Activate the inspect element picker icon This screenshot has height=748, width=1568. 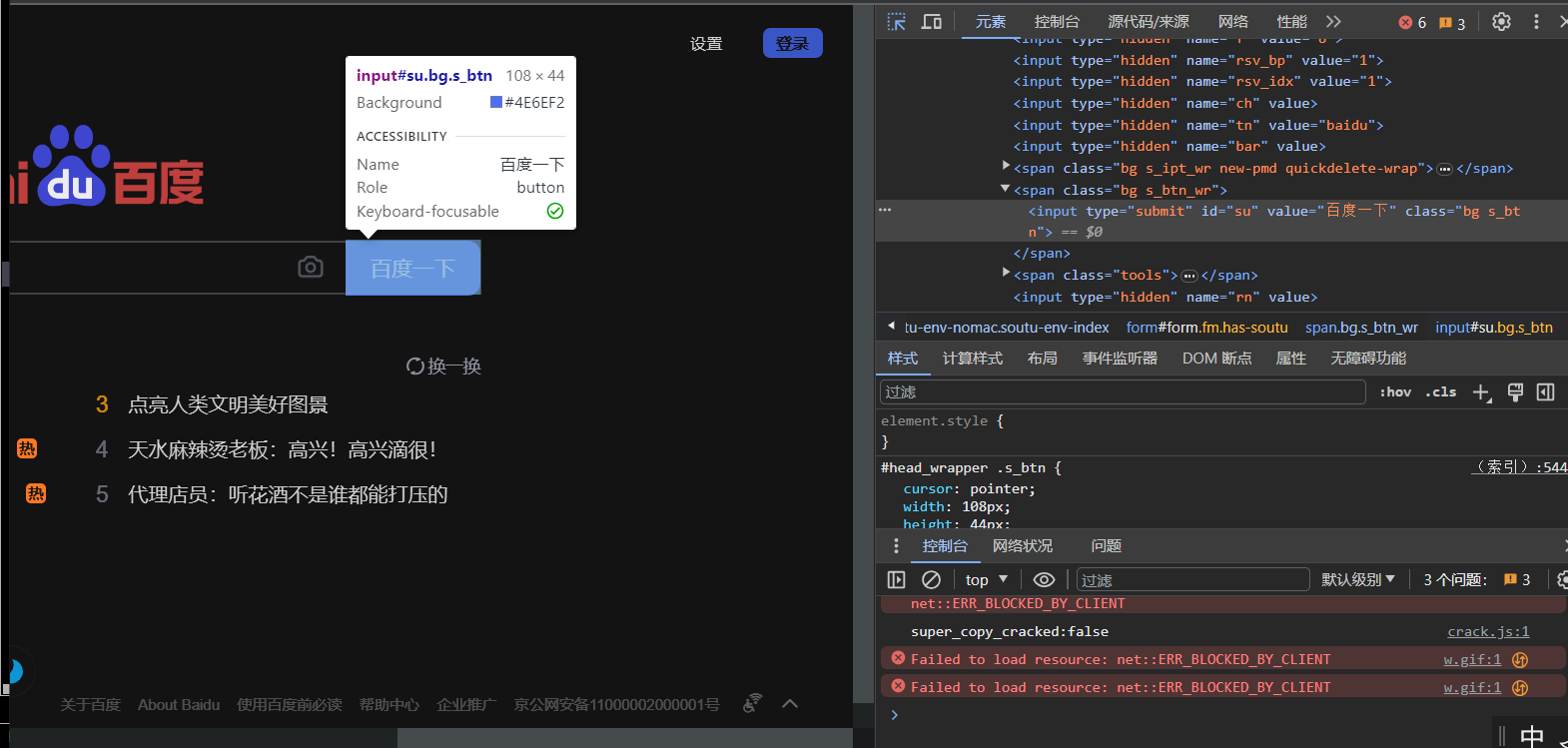(x=896, y=22)
